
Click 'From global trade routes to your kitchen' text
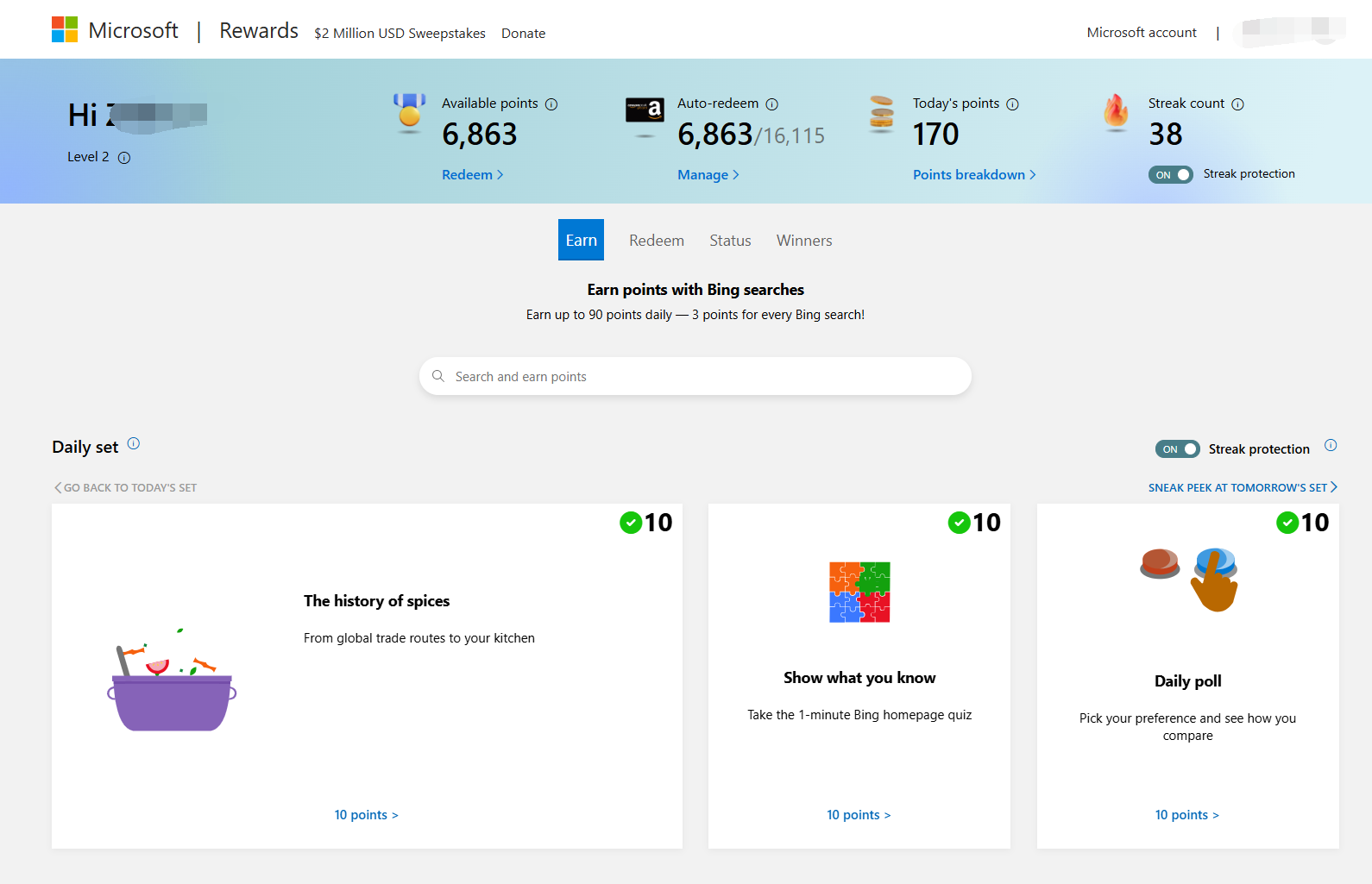[419, 638]
